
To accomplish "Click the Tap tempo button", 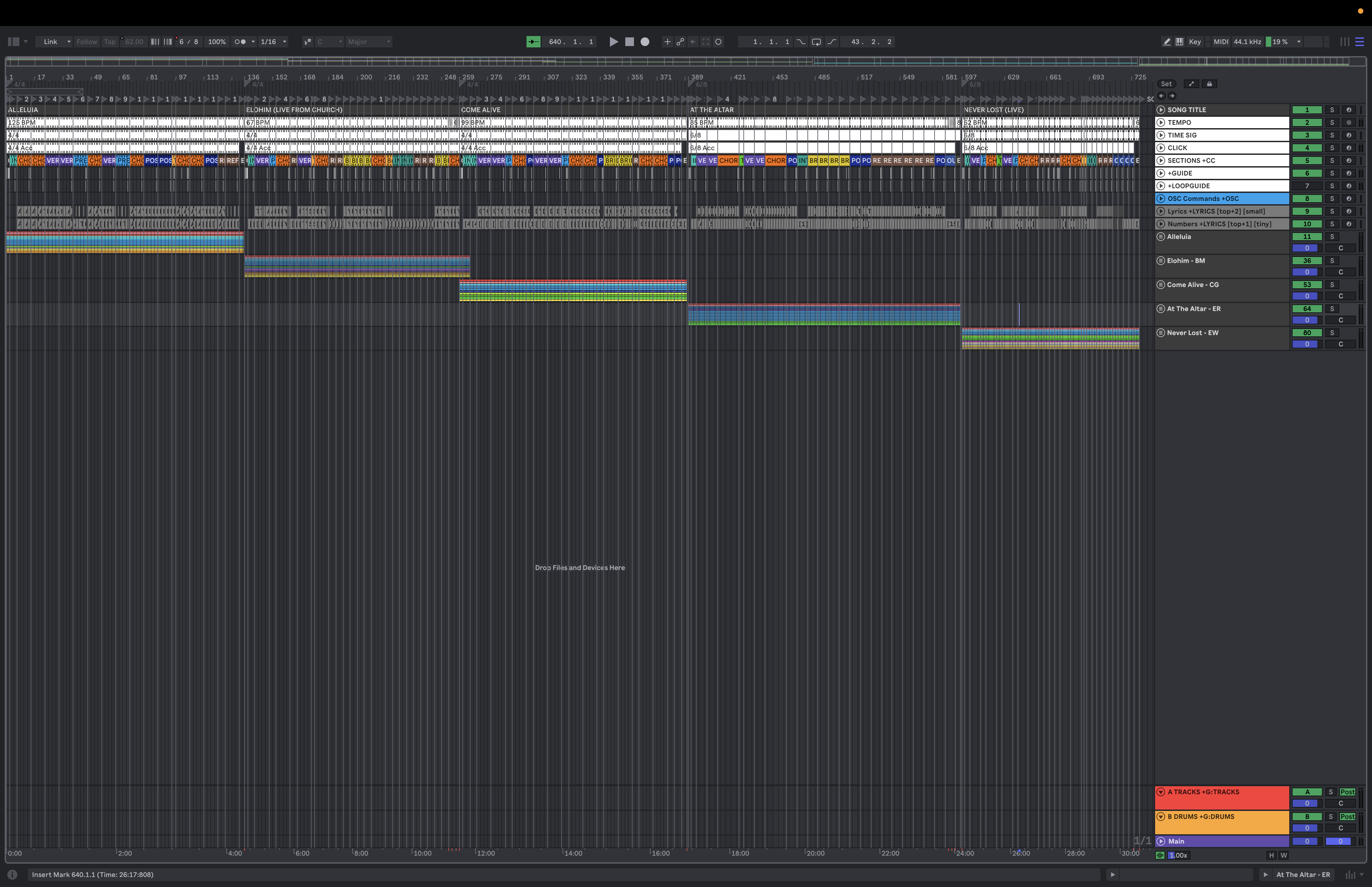I will pyautogui.click(x=109, y=41).
